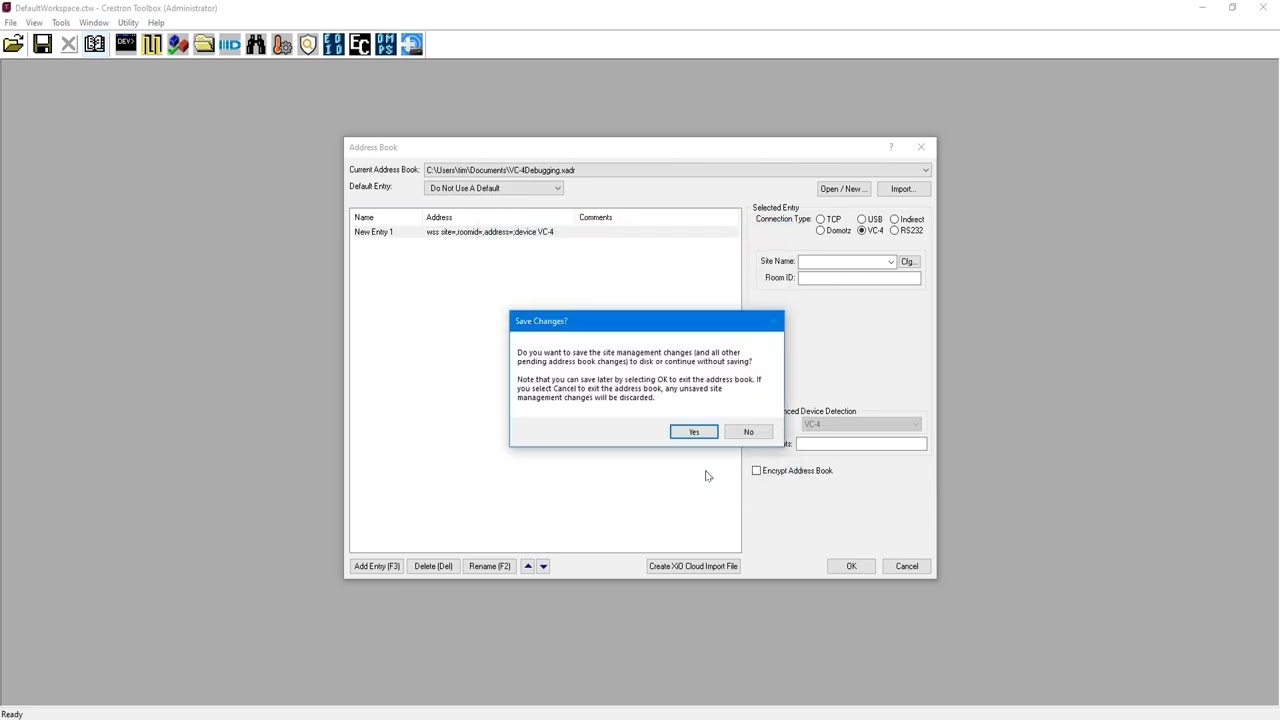Open the File menu

point(11,22)
